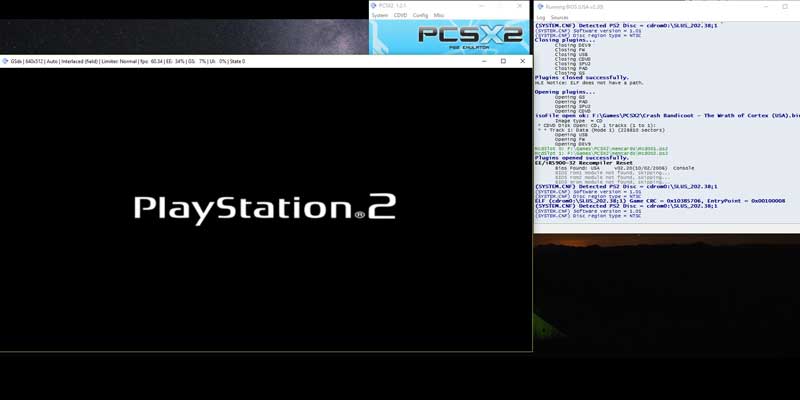Click the PlayStation 2 logo in game view
The image size is (800, 400).
pyautogui.click(x=265, y=208)
